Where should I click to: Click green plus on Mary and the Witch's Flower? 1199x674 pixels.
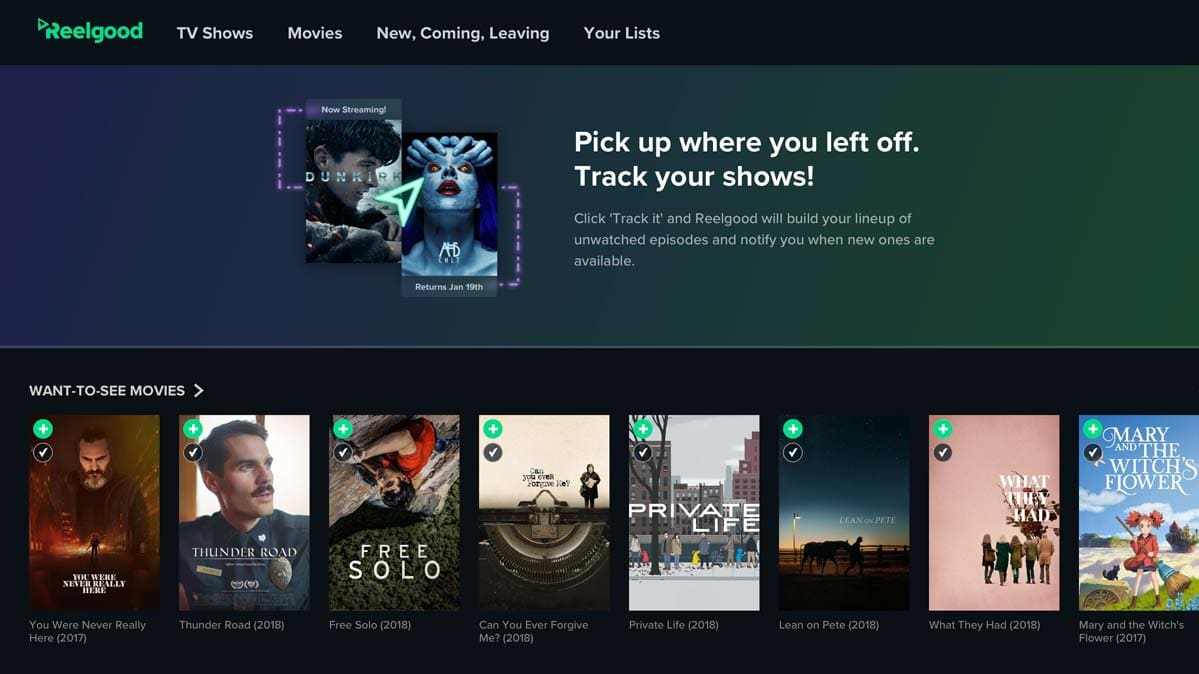[x=1093, y=429]
